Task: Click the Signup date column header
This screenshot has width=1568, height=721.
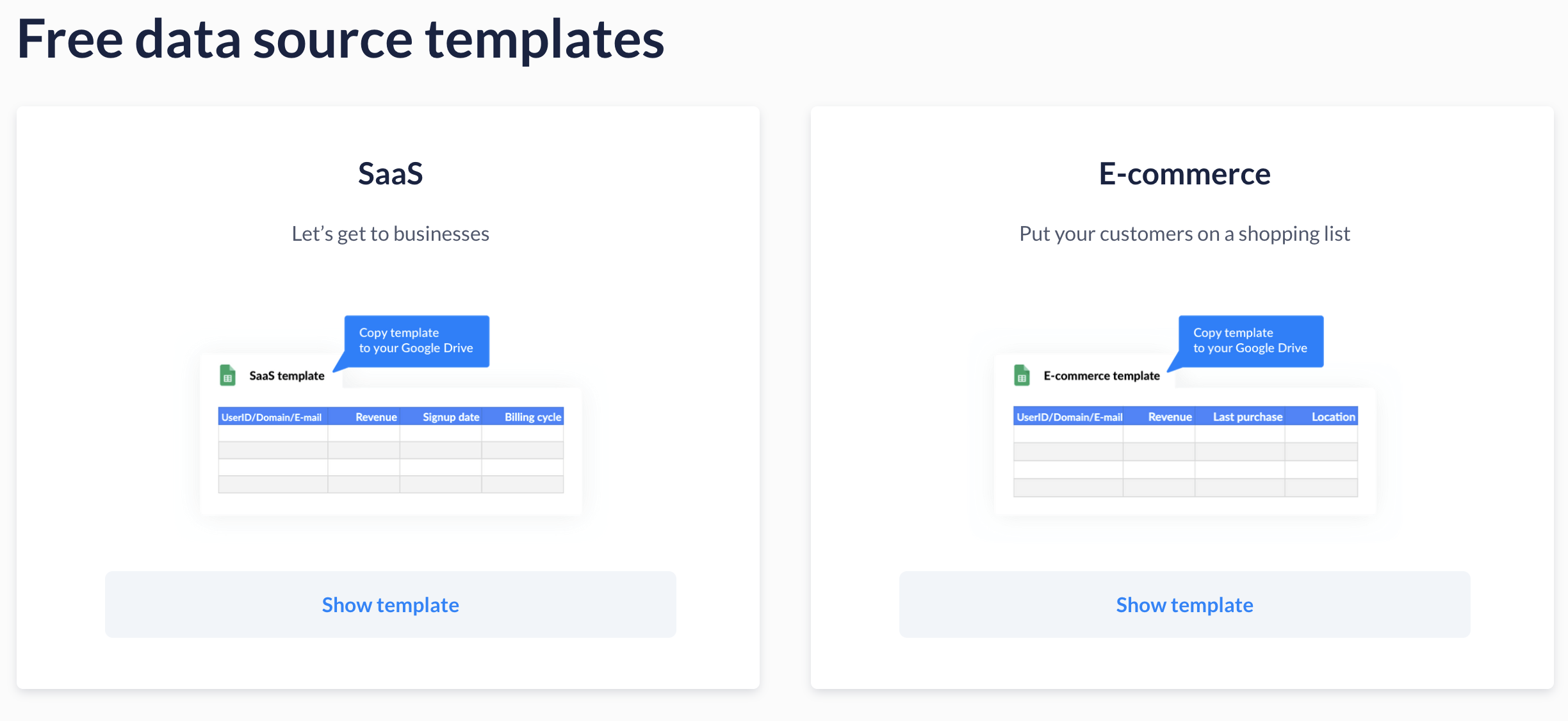Action: pyautogui.click(x=450, y=417)
